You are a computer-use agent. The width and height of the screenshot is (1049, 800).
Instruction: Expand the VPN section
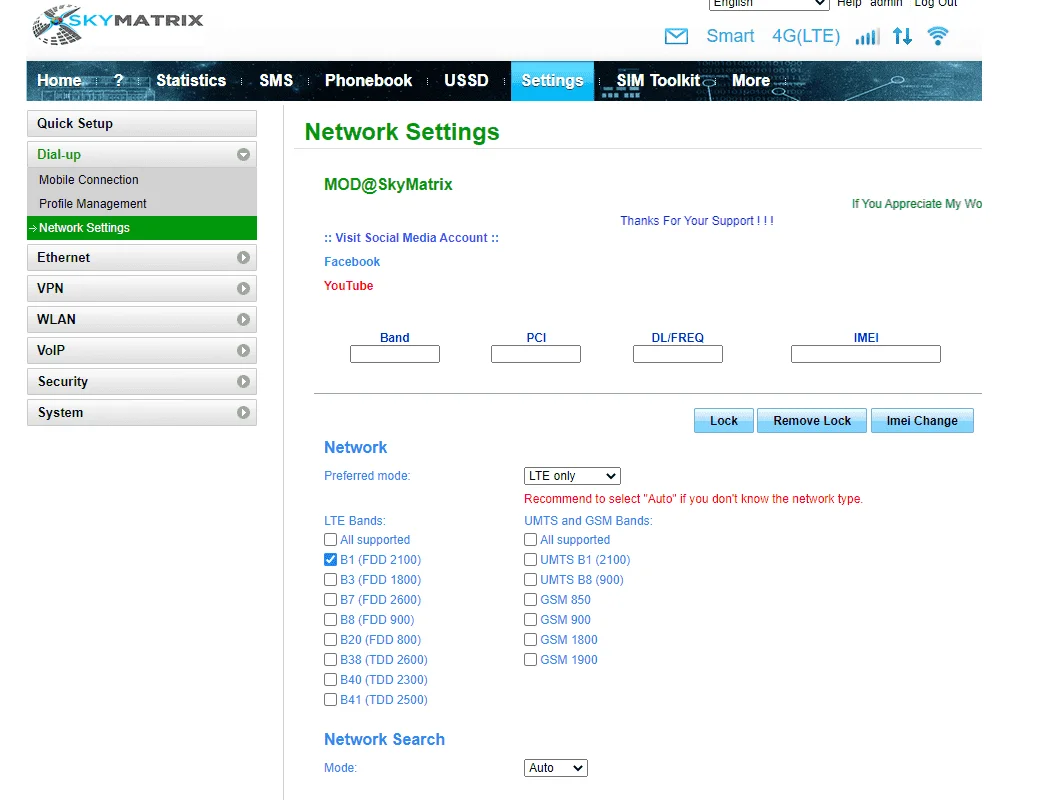pyautogui.click(x=142, y=288)
